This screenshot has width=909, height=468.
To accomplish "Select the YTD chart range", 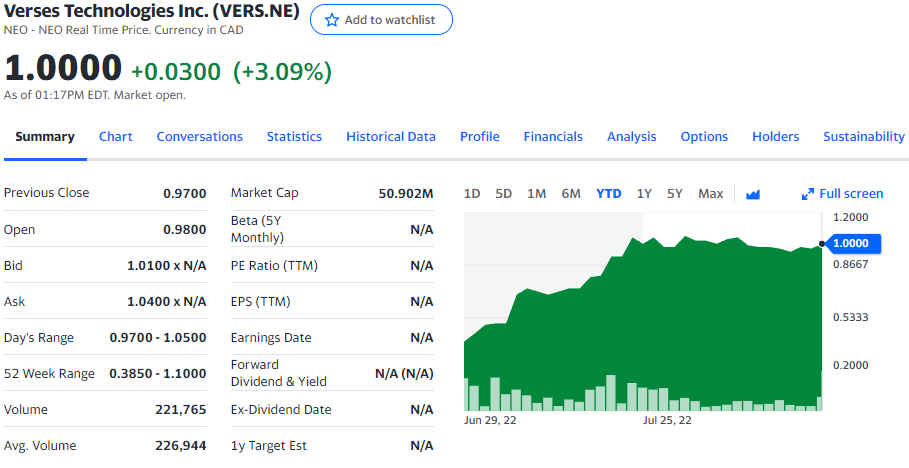I will pos(608,194).
